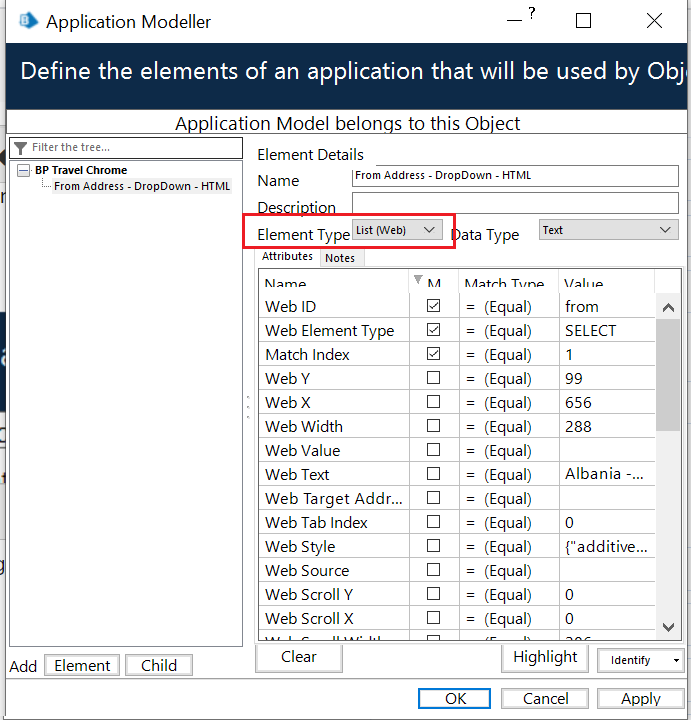The image size is (691, 720).
Task: Open Match Type cell for Web Text row
Action: pyautogui.click(x=509, y=474)
